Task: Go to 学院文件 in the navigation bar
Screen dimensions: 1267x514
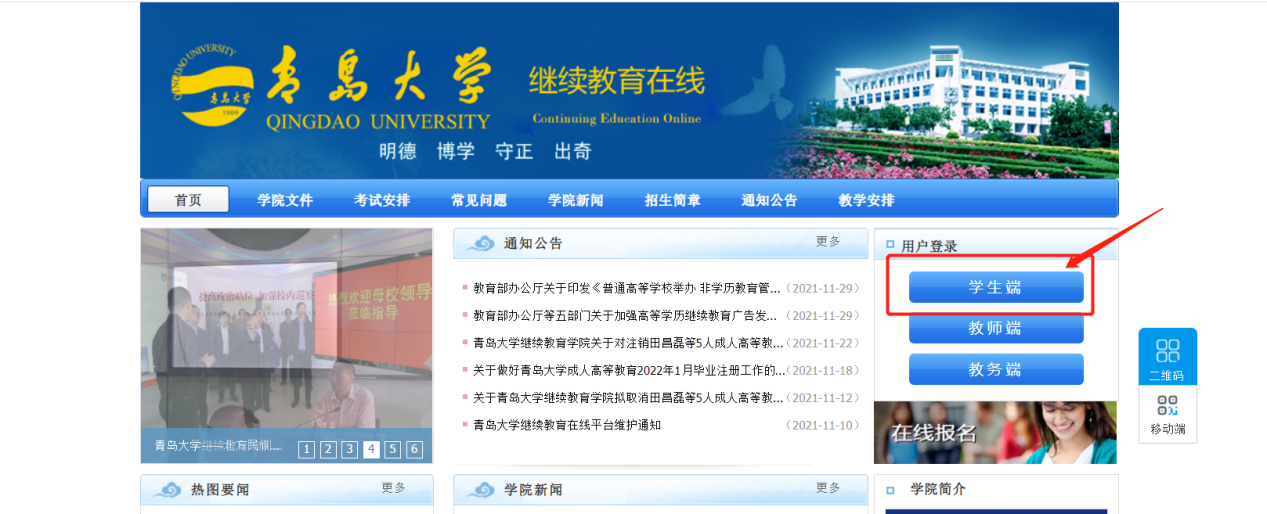Action: (x=285, y=200)
